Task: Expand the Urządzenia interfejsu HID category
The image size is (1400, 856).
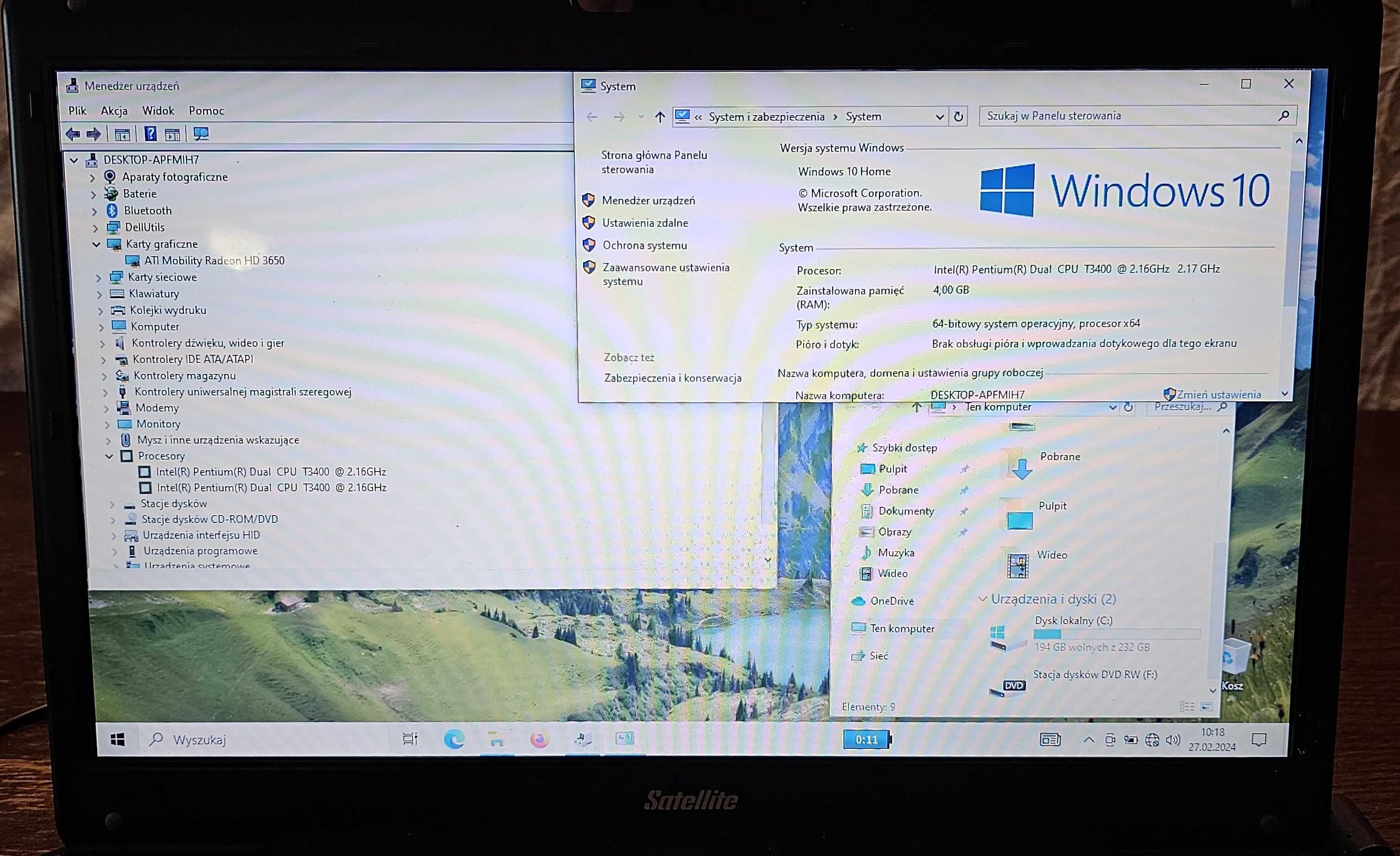Action: [x=114, y=536]
